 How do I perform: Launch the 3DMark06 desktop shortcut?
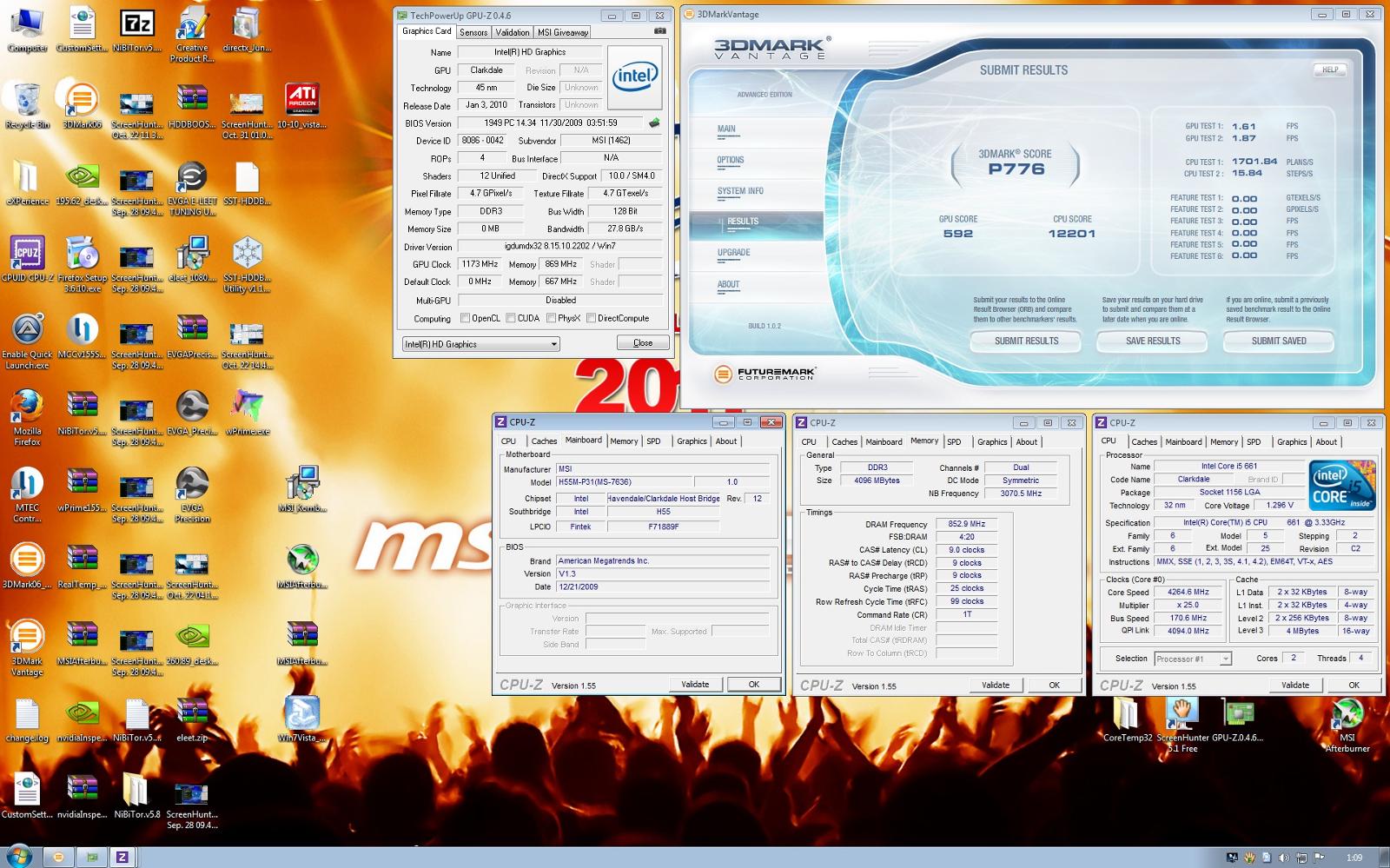(x=82, y=105)
